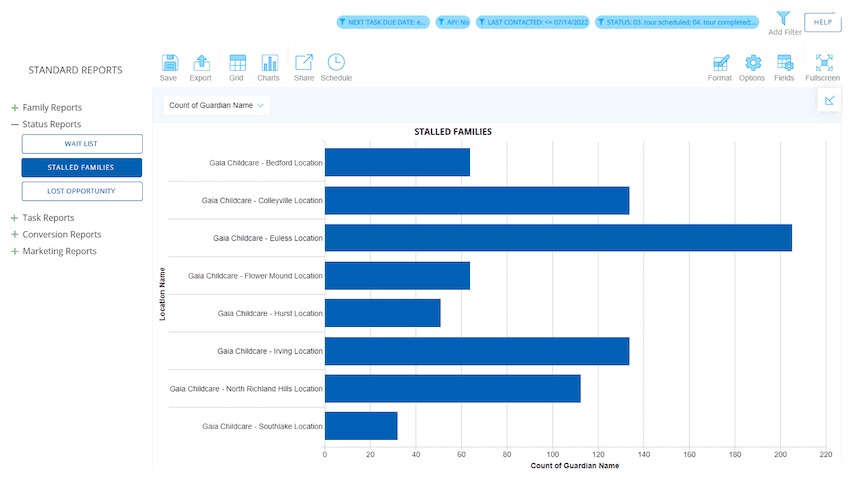Open the Fields icon
This screenshot has height=481, width=850.
pyautogui.click(x=784, y=63)
